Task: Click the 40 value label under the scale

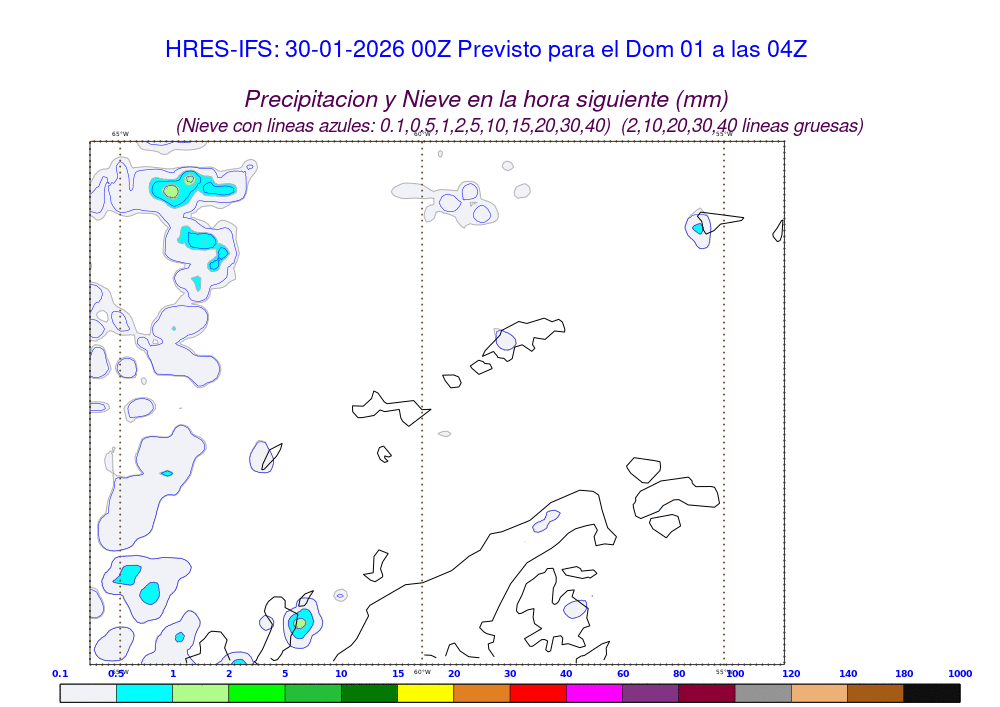Action: pos(566,674)
